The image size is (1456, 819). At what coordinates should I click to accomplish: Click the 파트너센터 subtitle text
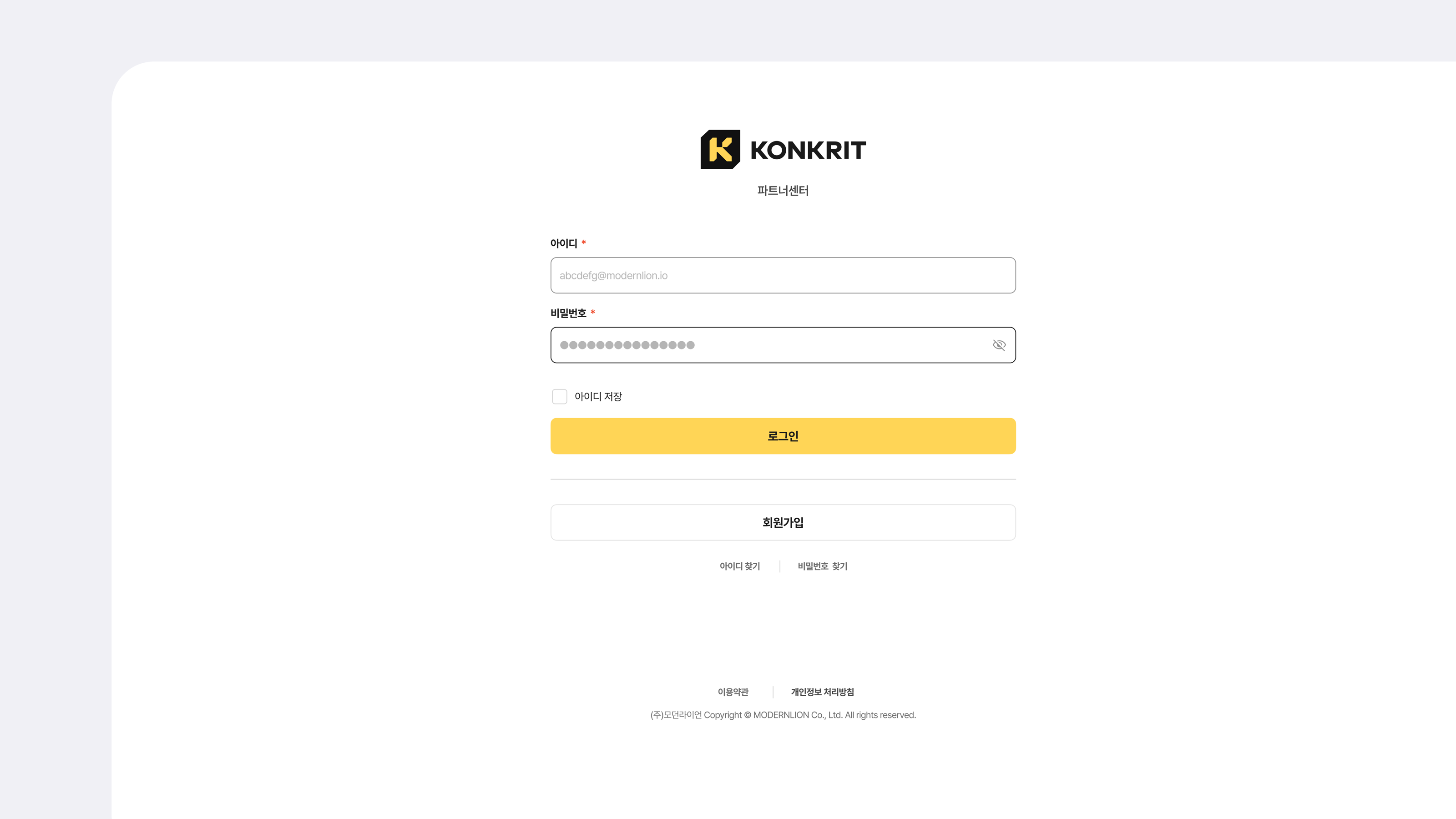pos(783,191)
